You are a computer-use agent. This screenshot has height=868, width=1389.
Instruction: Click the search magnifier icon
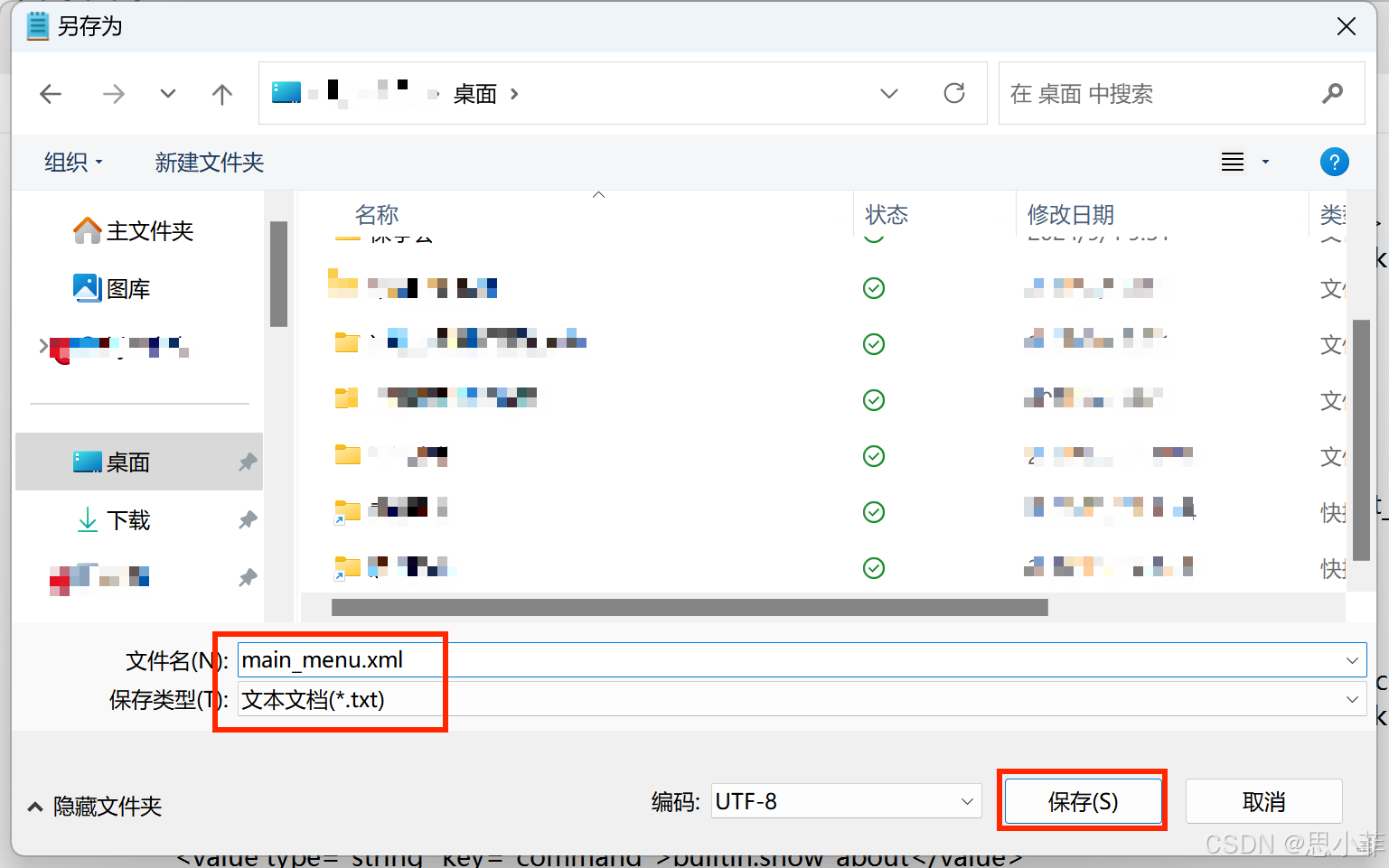1332,93
